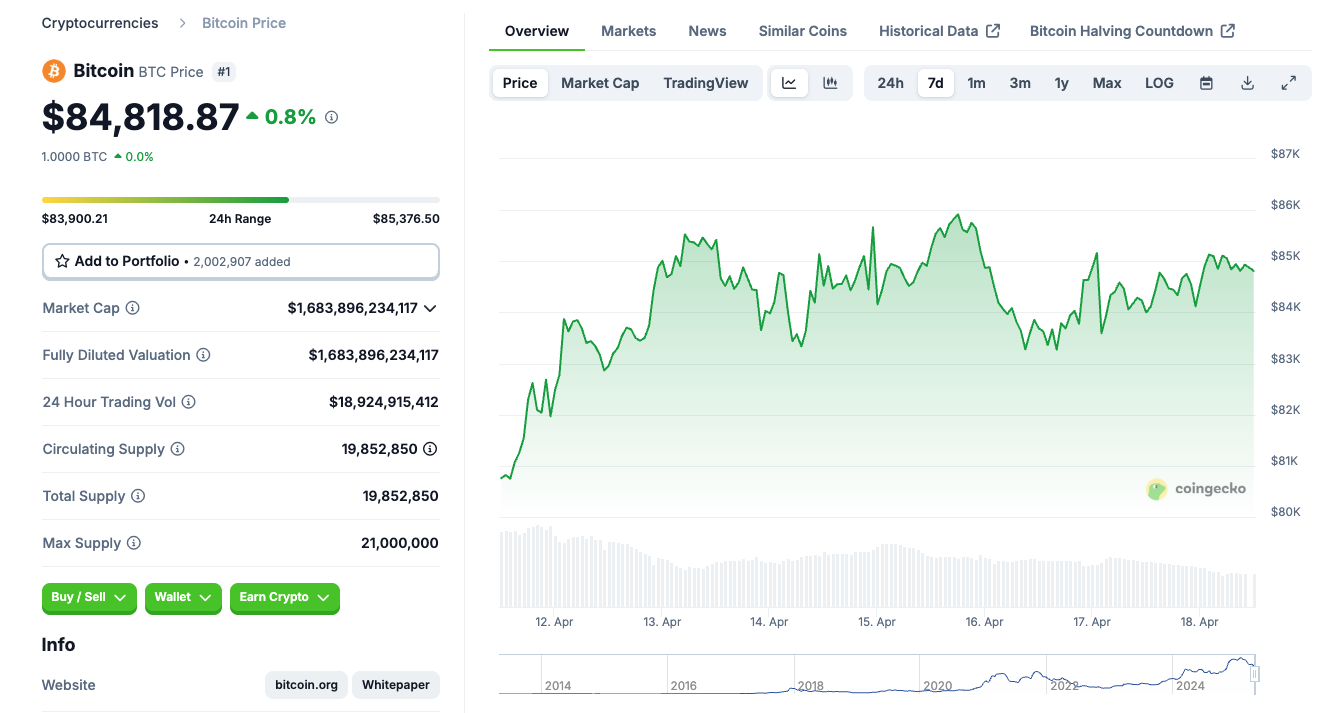The width and height of the screenshot is (1344, 713).
Task: Expand the Market Cap value chevron
Action: (x=430, y=308)
